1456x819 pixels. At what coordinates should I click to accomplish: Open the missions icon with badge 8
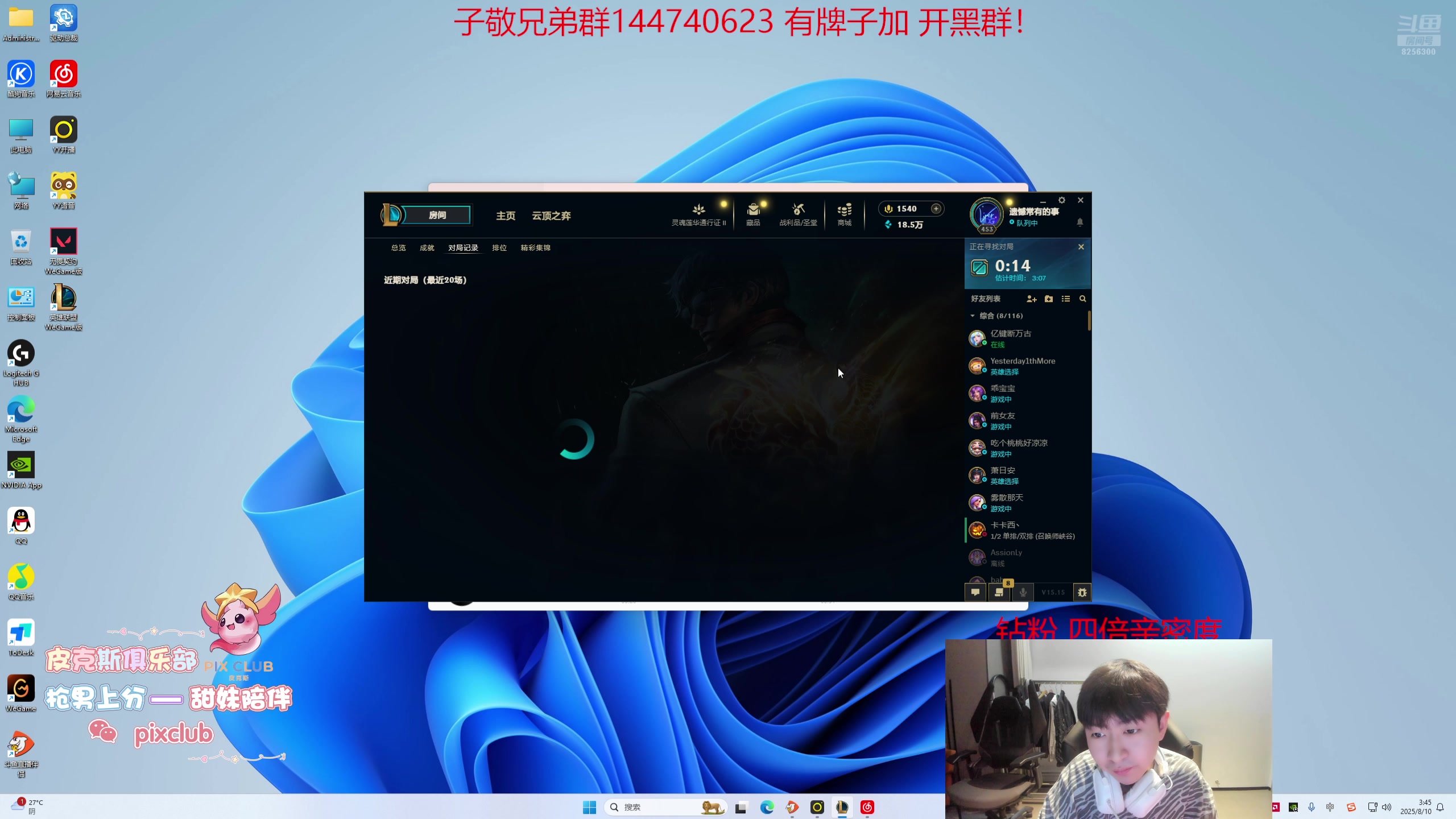pyautogui.click(x=999, y=592)
